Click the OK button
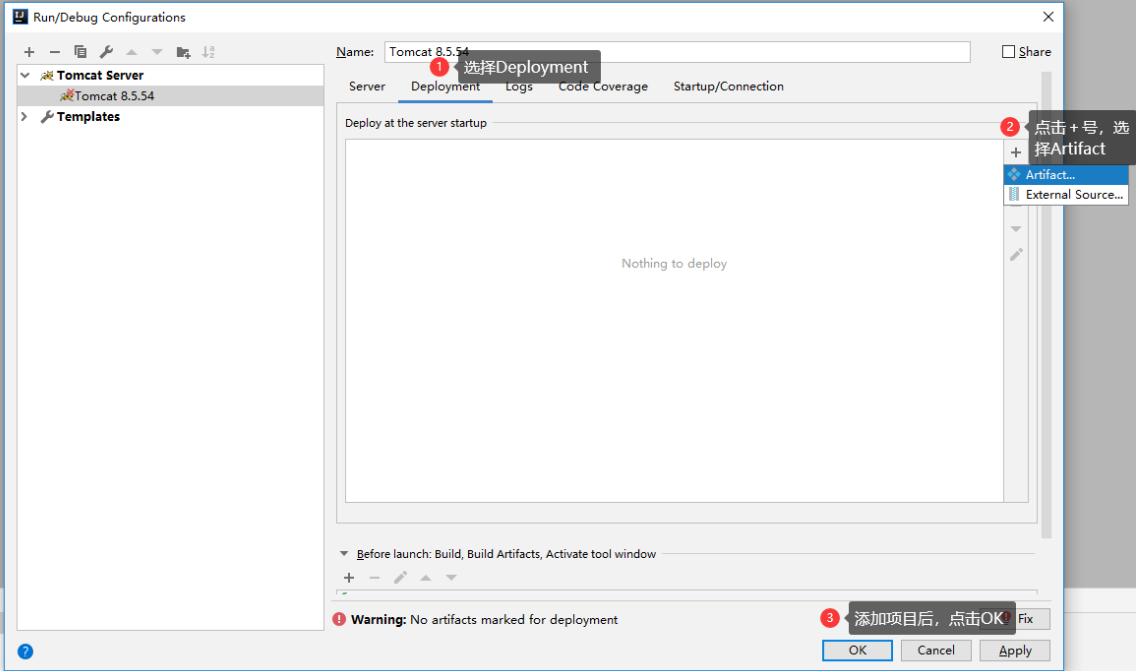Viewport: 1136px width, 671px height. [857, 651]
